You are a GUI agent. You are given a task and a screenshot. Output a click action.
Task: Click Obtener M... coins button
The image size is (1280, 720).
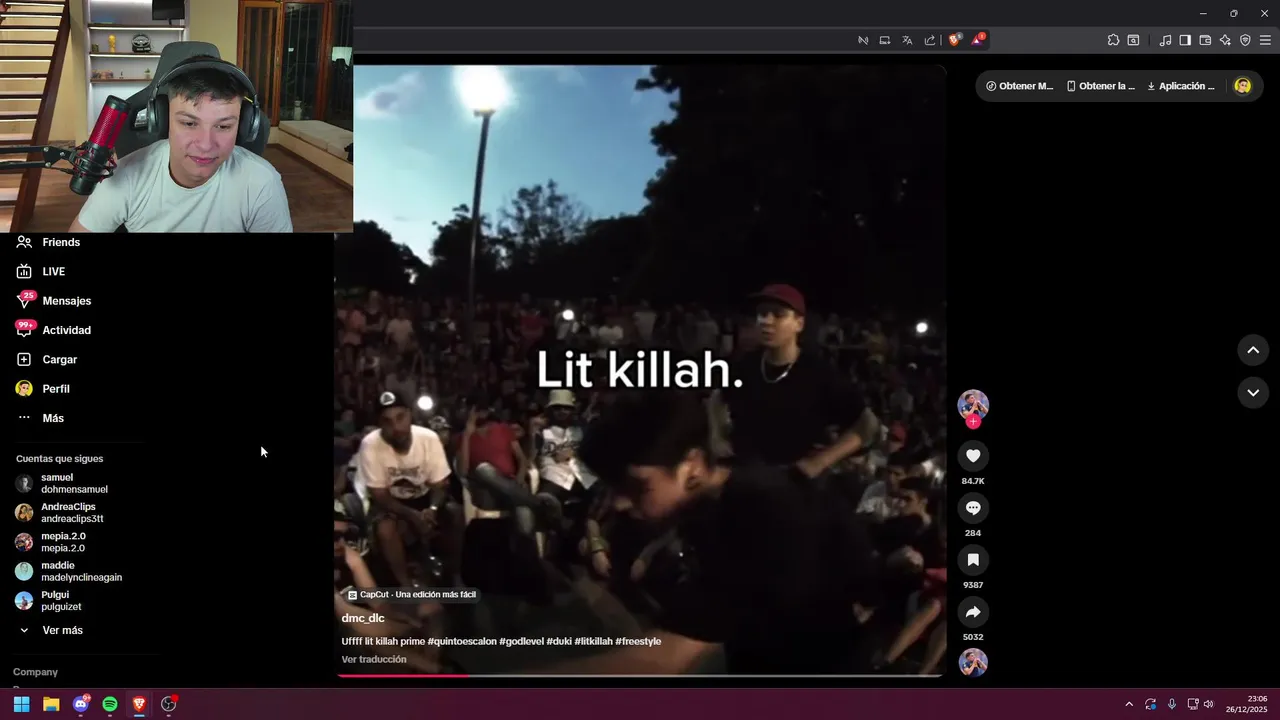[x=1020, y=86]
